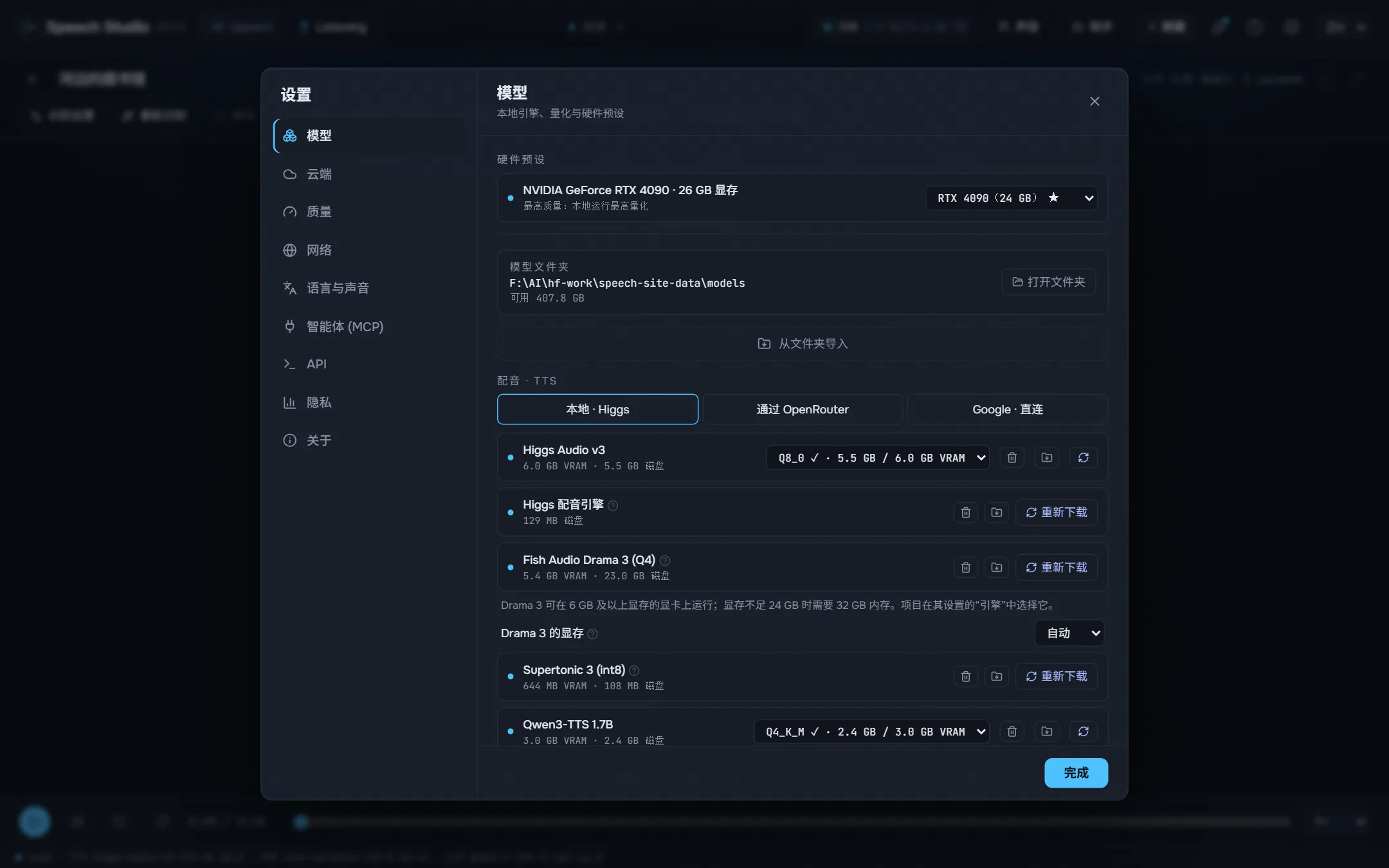This screenshot has height=868, width=1389.
Task: Click 完成 to finish settings
Action: pos(1076,773)
